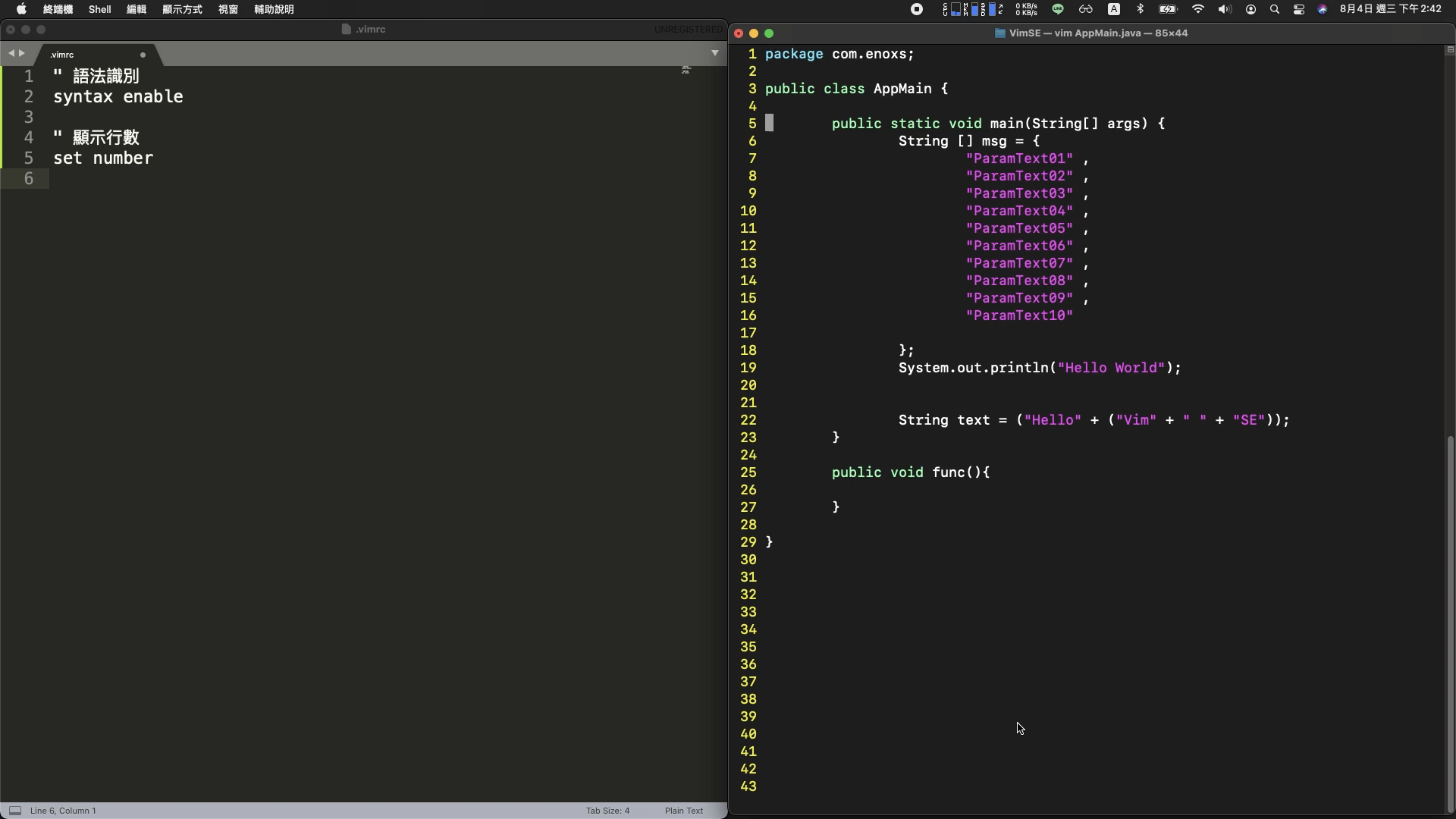The width and height of the screenshot is (1456, 819).
Task: Click the glasses icon in menu bar
Action: [x=1086, y=9]
